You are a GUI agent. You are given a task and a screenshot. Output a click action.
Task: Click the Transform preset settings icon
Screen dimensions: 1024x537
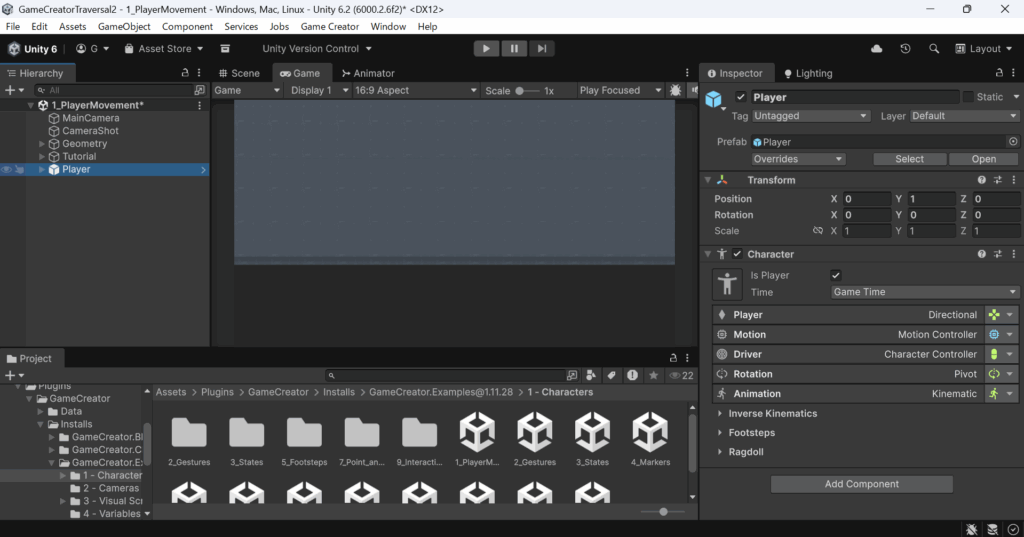pos(998,180)
